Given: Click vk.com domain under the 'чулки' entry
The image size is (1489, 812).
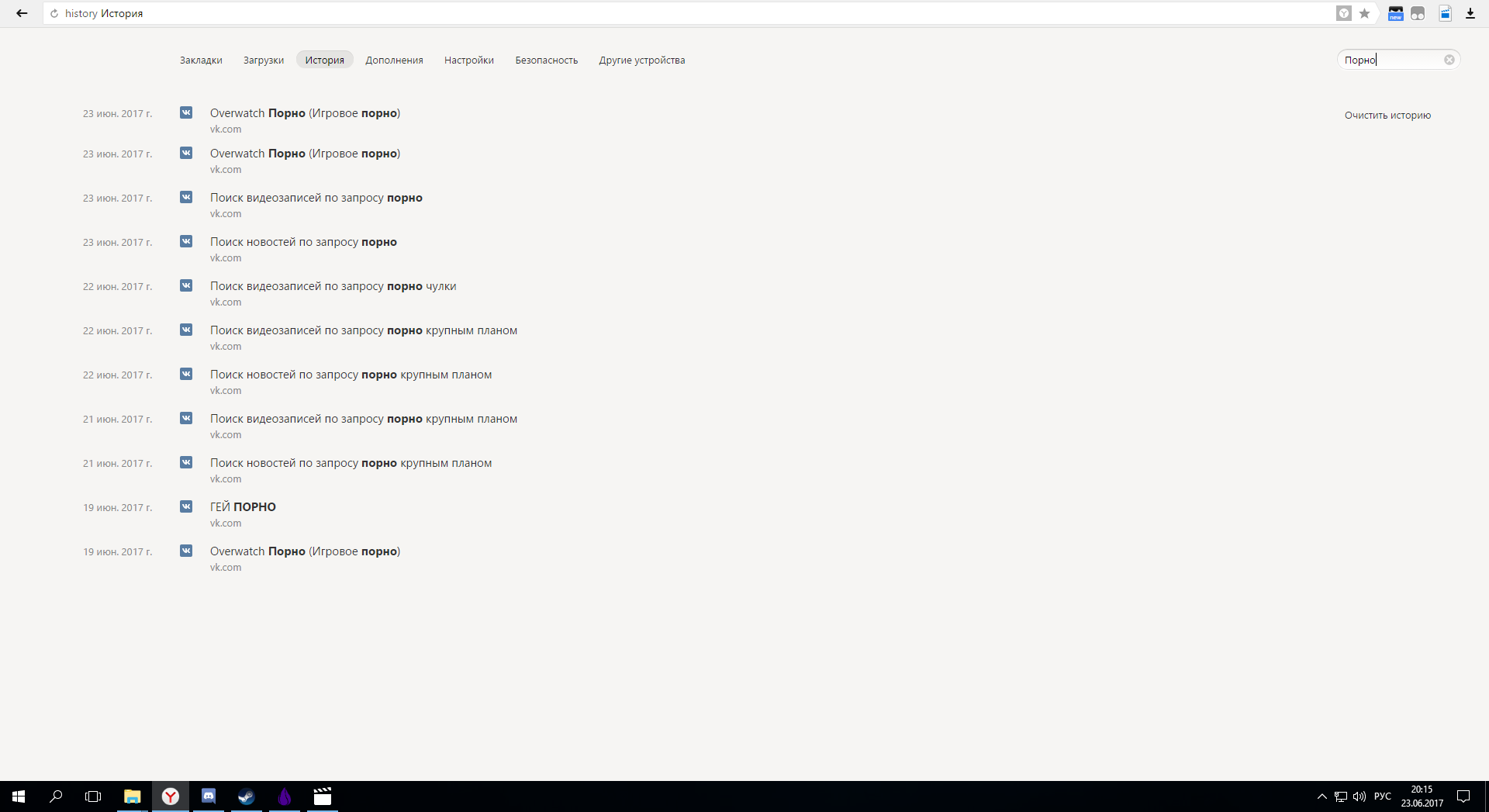Looking at the screenshot, I should (226, 302).
